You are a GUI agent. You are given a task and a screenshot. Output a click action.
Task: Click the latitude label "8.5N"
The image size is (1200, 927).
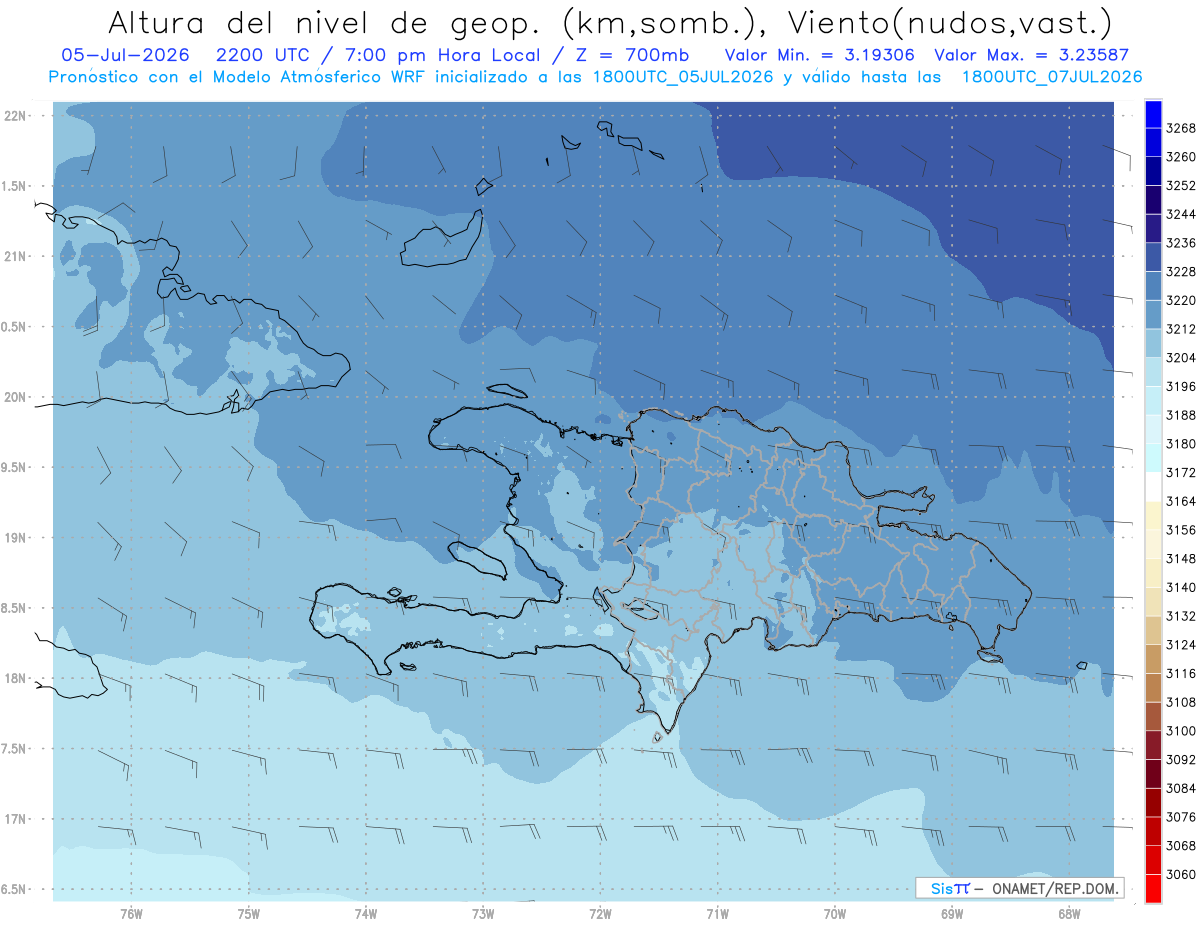[14, 608]
